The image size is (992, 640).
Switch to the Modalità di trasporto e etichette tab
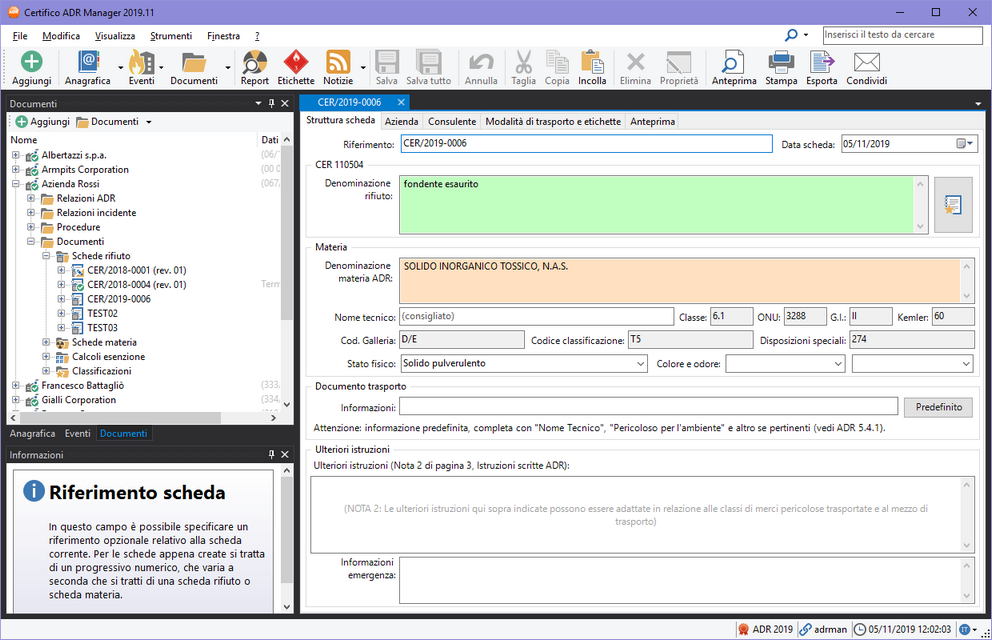coord(553,121)
